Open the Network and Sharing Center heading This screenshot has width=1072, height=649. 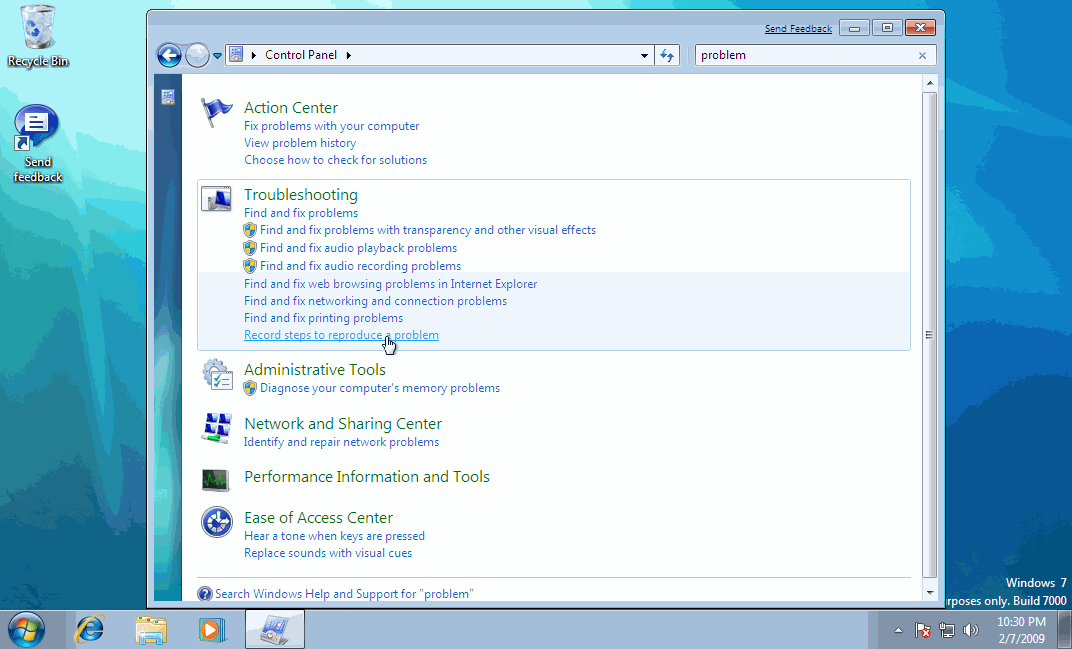point(343,423)
